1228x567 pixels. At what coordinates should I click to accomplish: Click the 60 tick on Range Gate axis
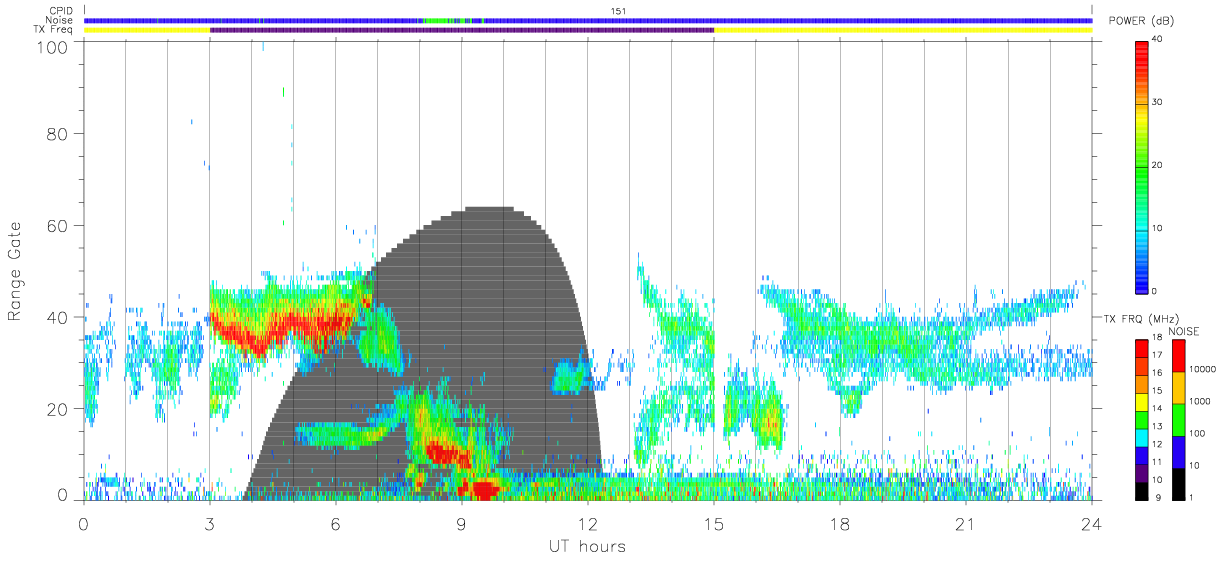point(57,225)
